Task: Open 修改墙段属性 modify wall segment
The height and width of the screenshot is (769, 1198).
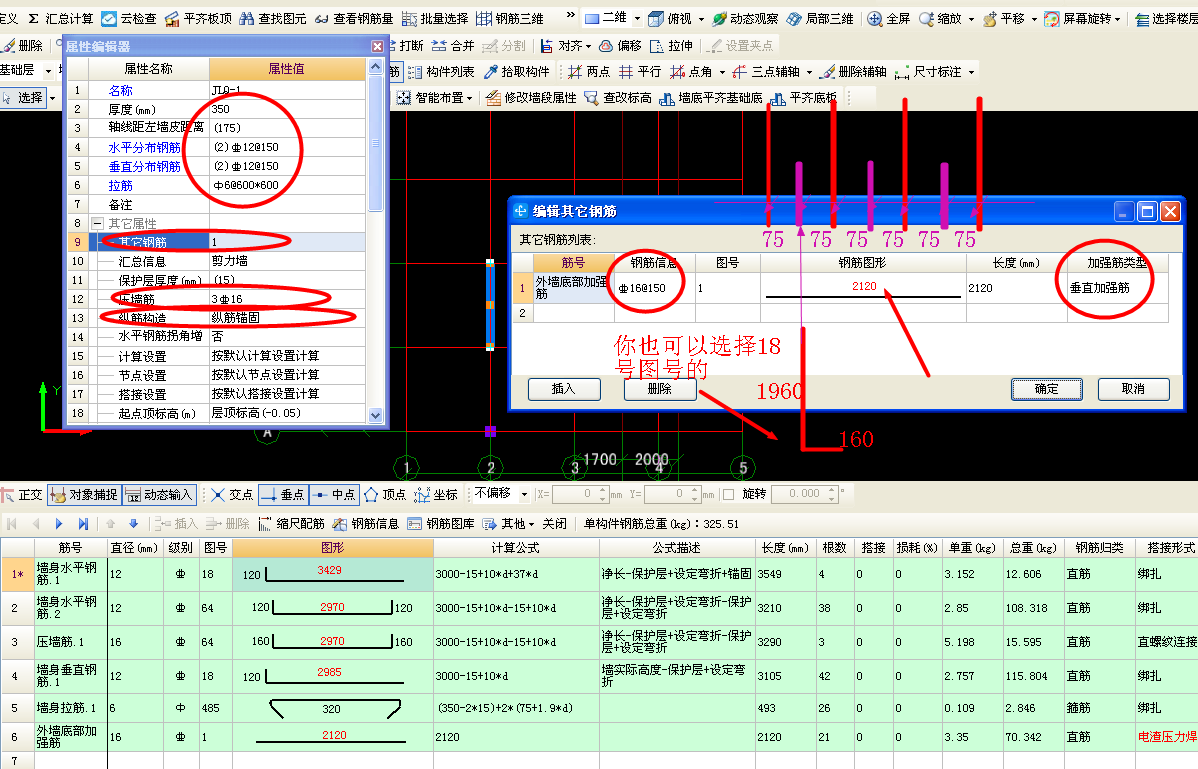Action: click(x=531, y=98)
